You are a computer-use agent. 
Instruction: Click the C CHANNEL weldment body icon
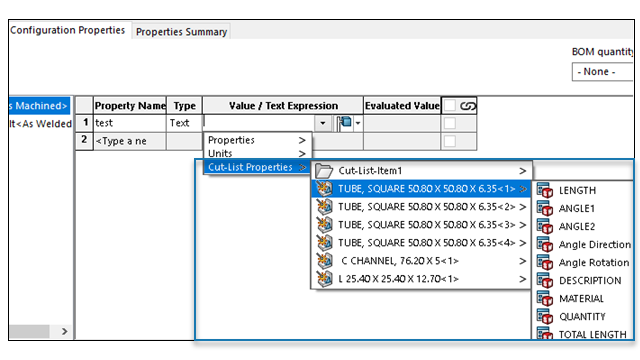click(x=324, y=261)
